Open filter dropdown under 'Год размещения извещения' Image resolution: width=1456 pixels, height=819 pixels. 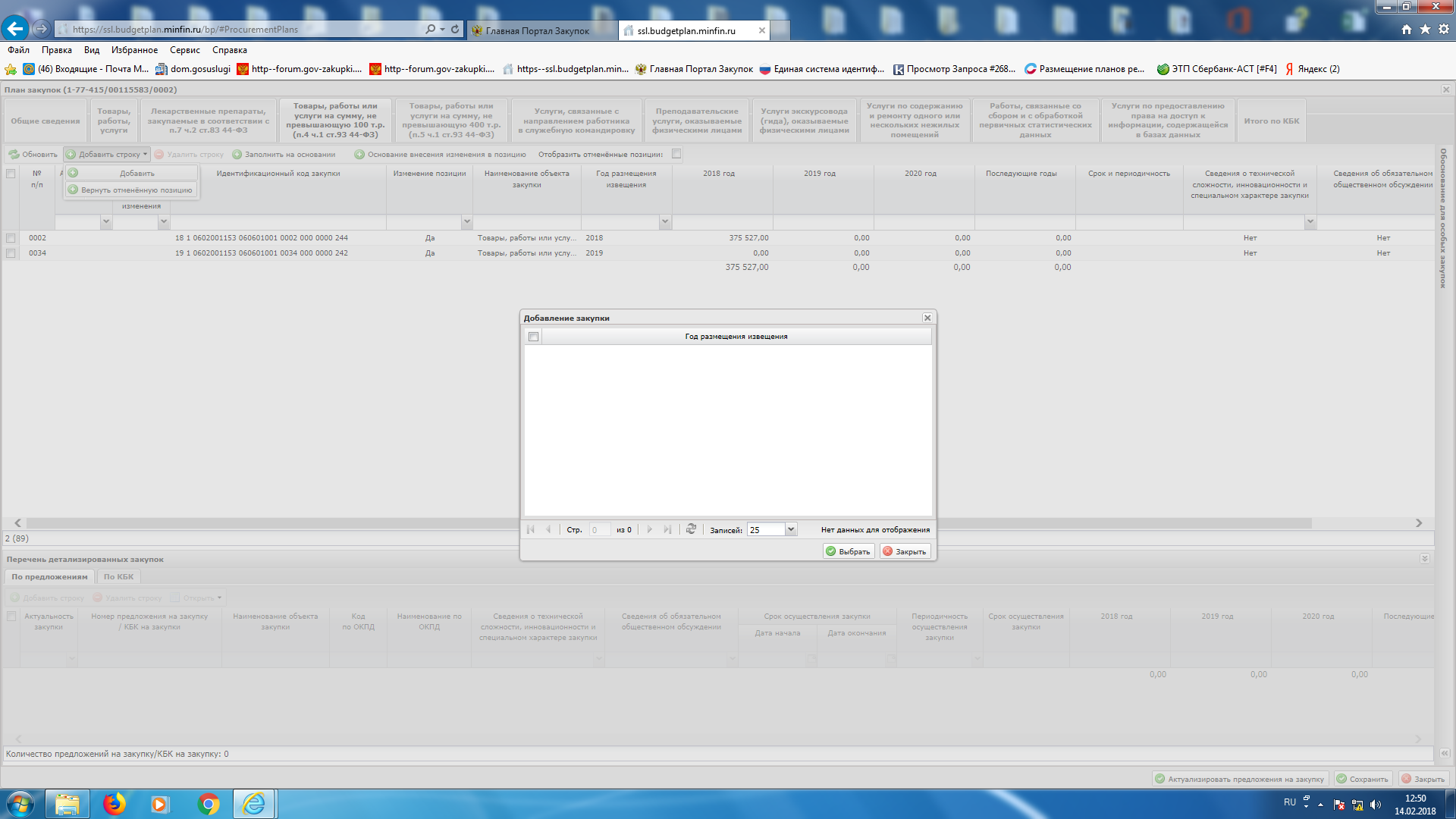[x=665, y=222]
